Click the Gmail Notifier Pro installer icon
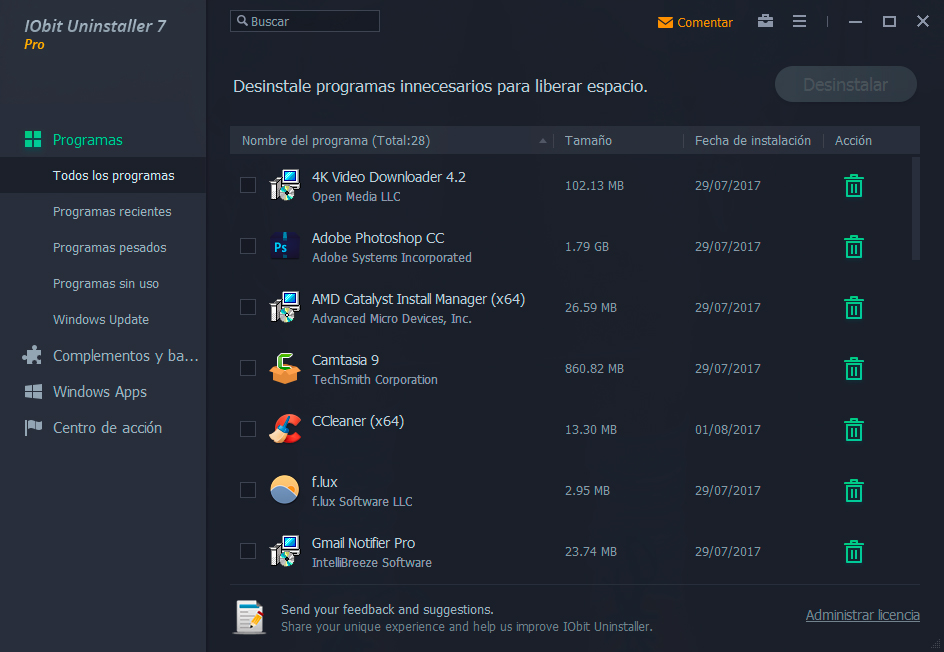Viewport: 944px width, 652px height. click(x=284, y=551)
